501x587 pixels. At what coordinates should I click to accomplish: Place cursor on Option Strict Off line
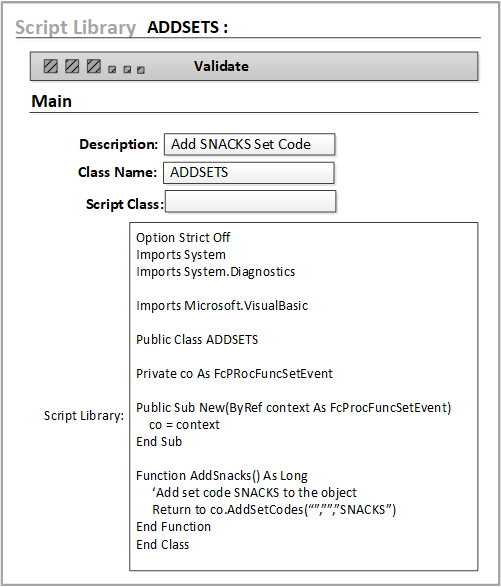tap(183, 238)
